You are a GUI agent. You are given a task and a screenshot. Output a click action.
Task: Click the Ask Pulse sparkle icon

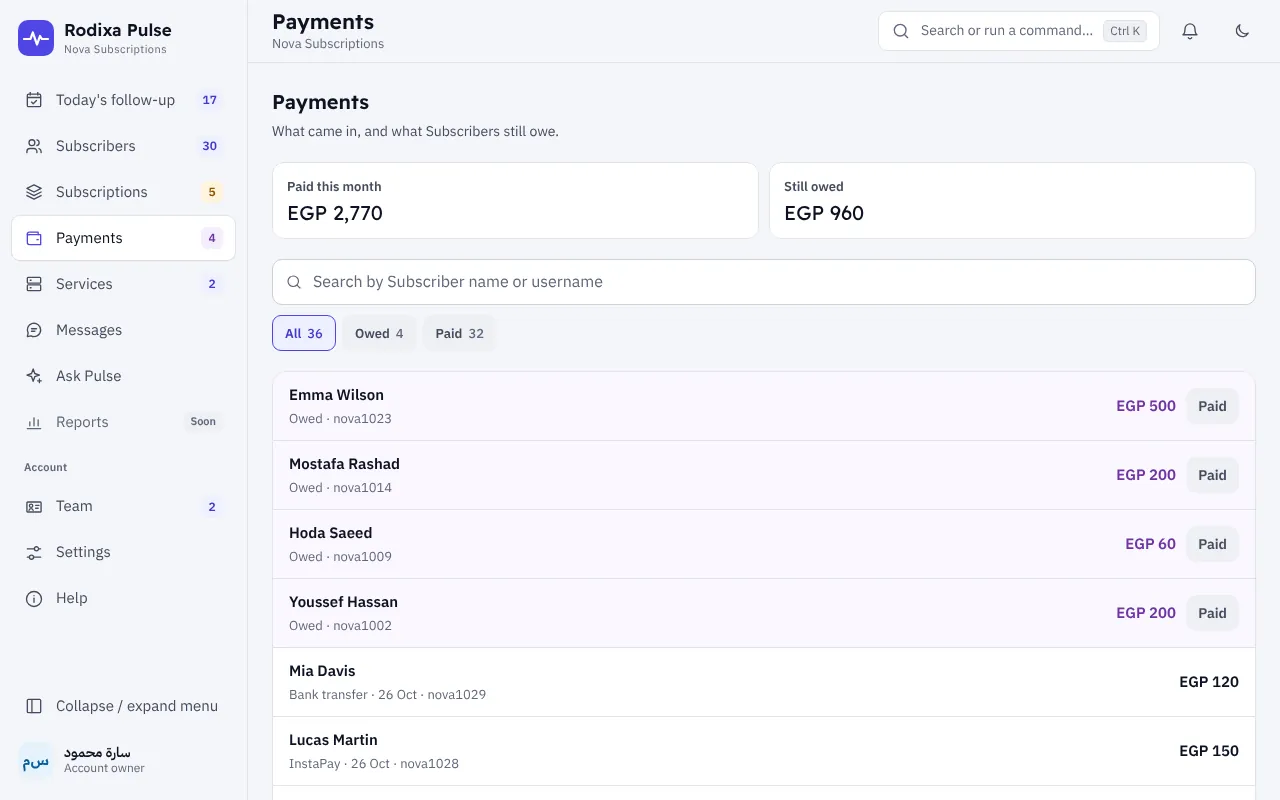click(34, 376)
